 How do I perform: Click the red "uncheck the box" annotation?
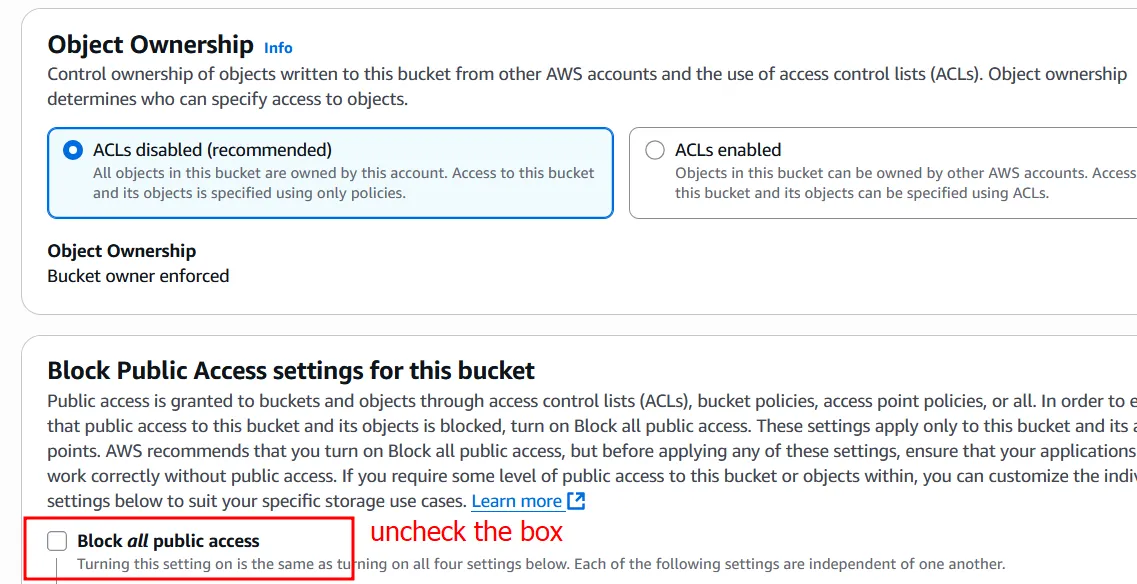pyautogui.click(x=467, y=531)
